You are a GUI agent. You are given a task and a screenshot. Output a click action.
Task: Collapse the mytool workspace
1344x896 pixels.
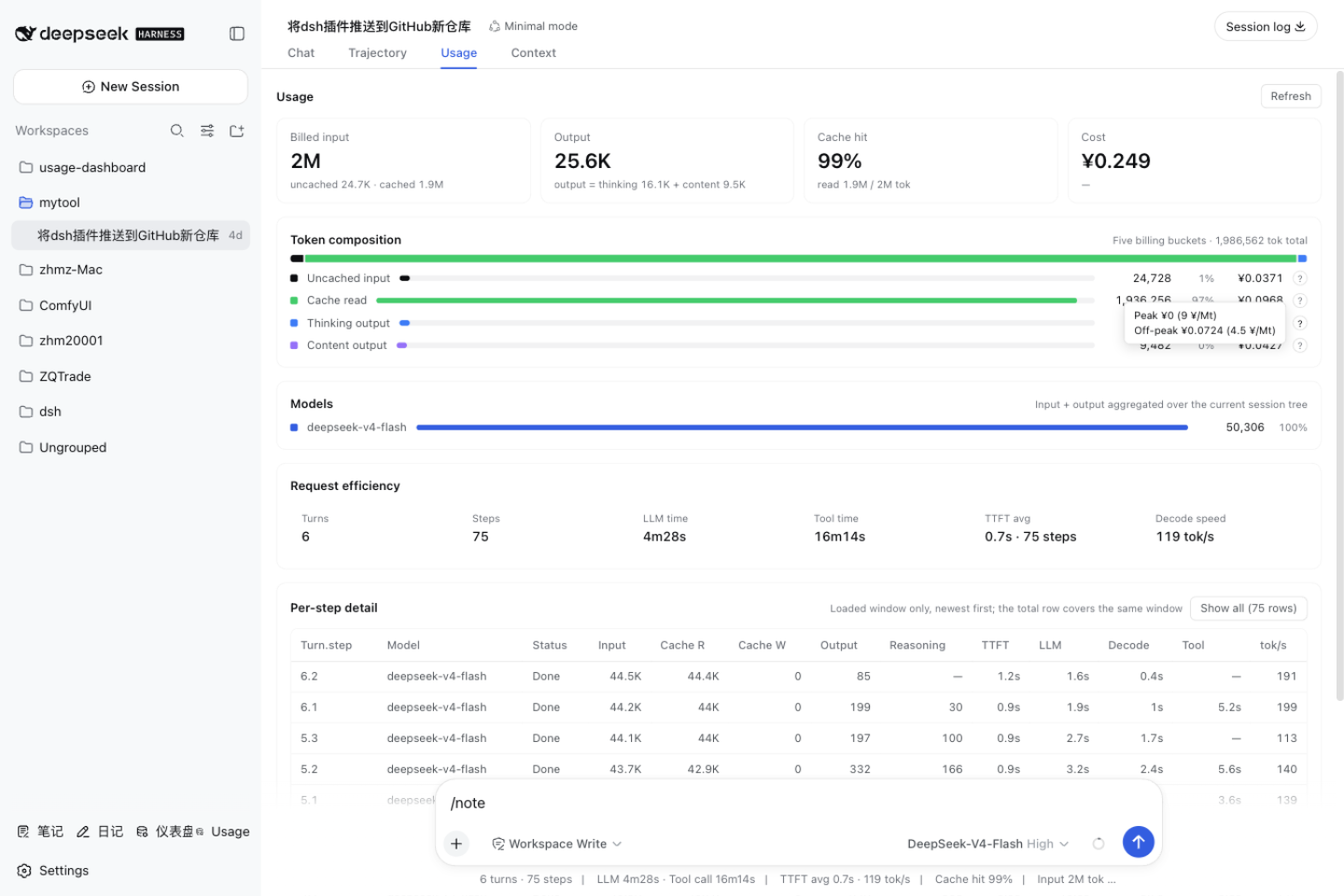(131, 203)
